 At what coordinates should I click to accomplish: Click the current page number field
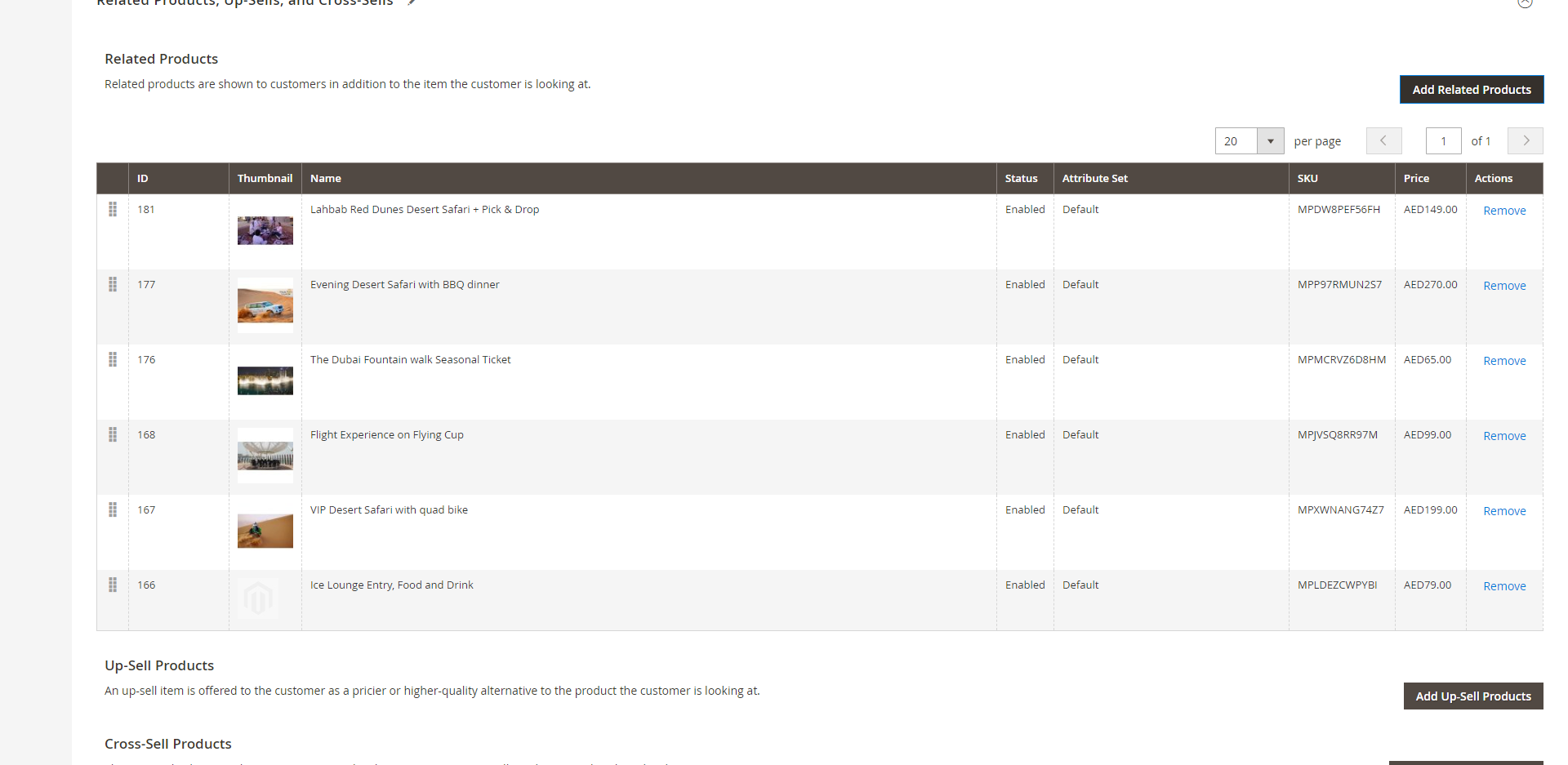pyautogui.click(x=1444, y=141)
